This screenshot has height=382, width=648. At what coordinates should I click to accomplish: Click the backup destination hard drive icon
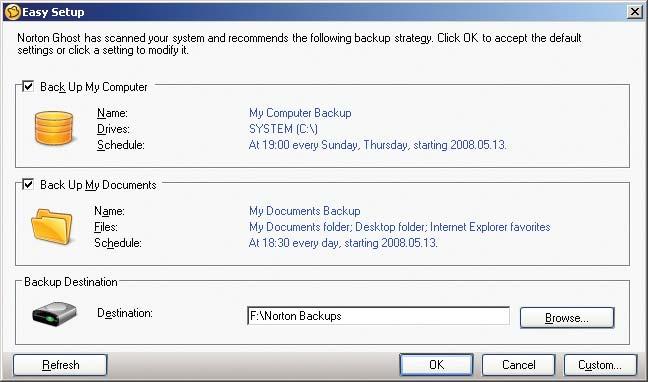(55, 314)
